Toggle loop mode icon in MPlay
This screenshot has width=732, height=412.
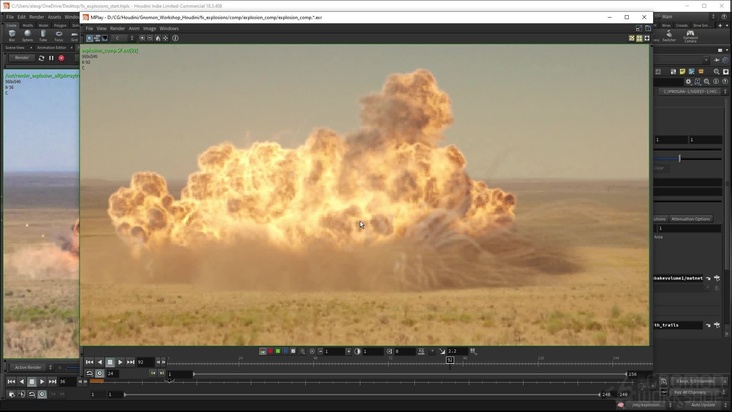point(90,373)
